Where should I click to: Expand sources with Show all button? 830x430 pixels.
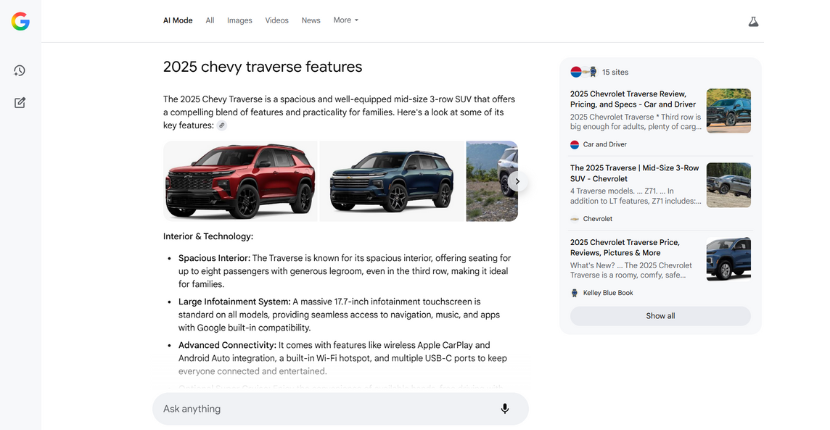pyautogui.click(x=660, y=316)
